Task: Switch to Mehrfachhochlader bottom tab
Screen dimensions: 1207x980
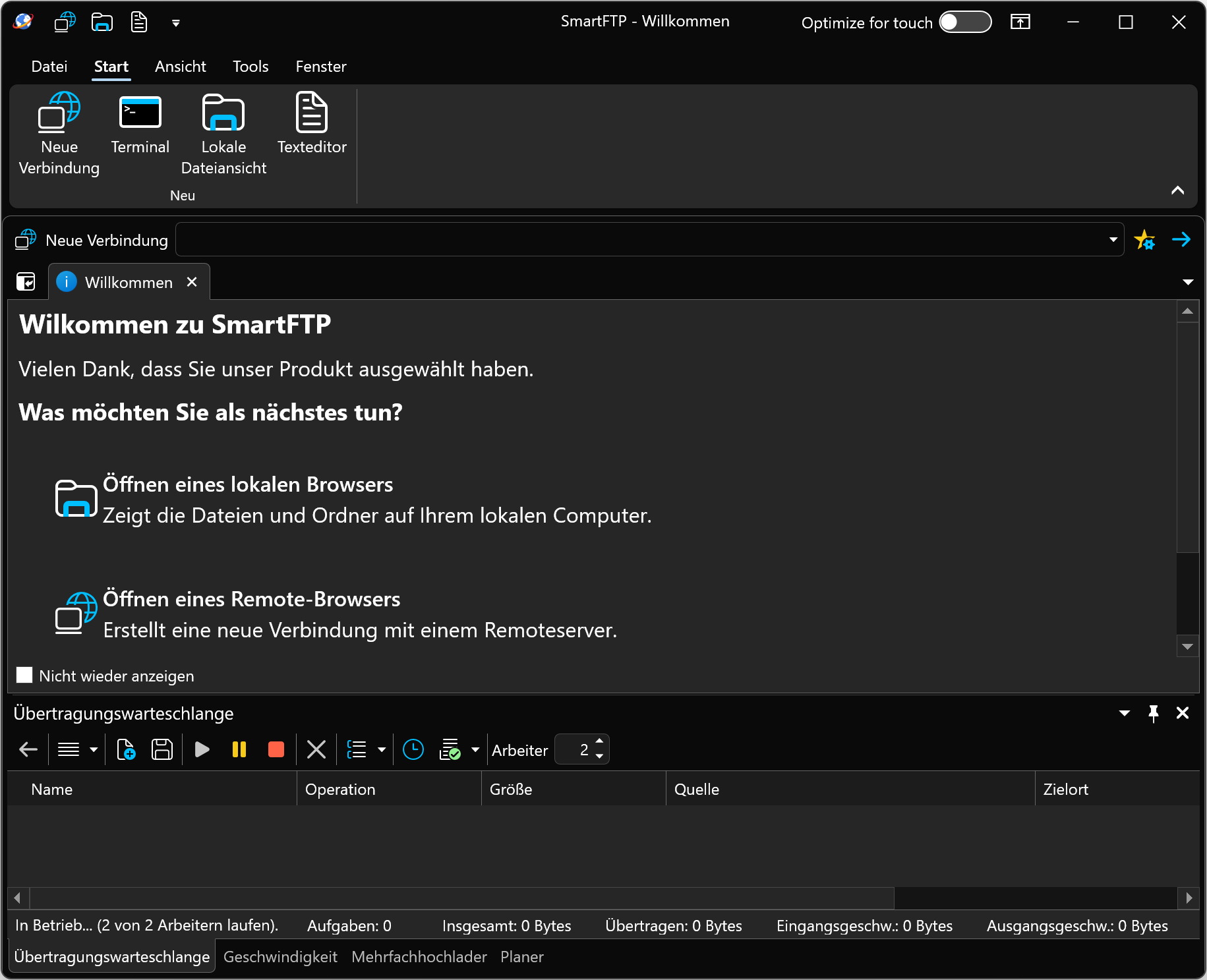Action: (x=419, y=957)
